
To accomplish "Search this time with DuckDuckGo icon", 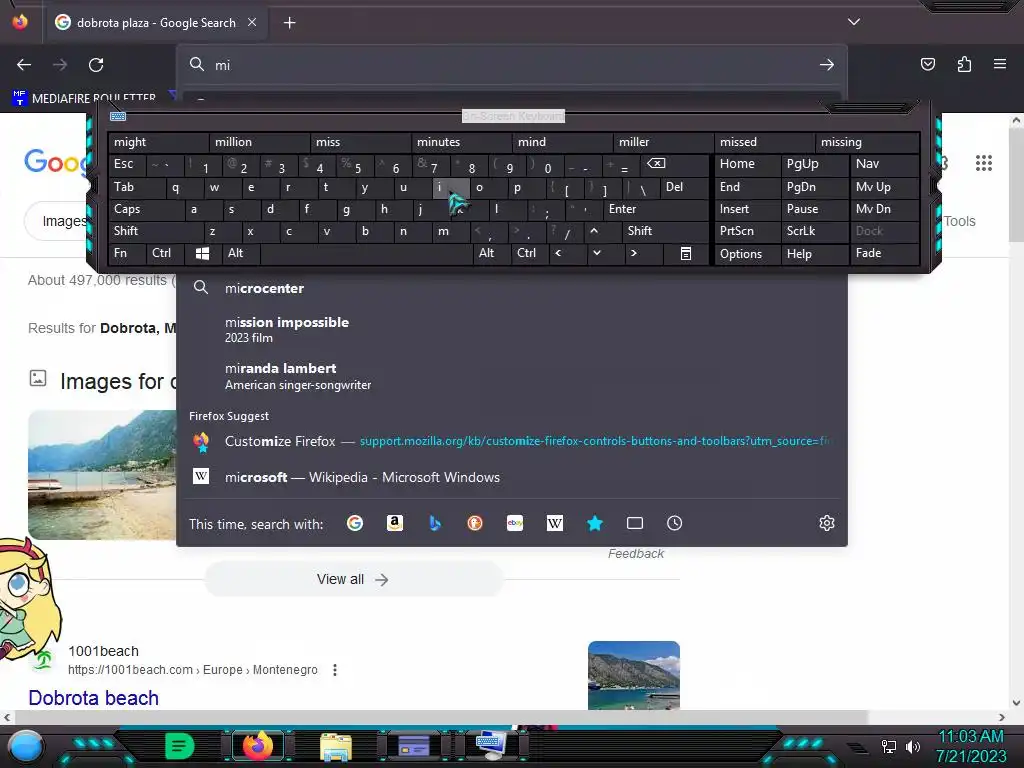I will 475,523.
